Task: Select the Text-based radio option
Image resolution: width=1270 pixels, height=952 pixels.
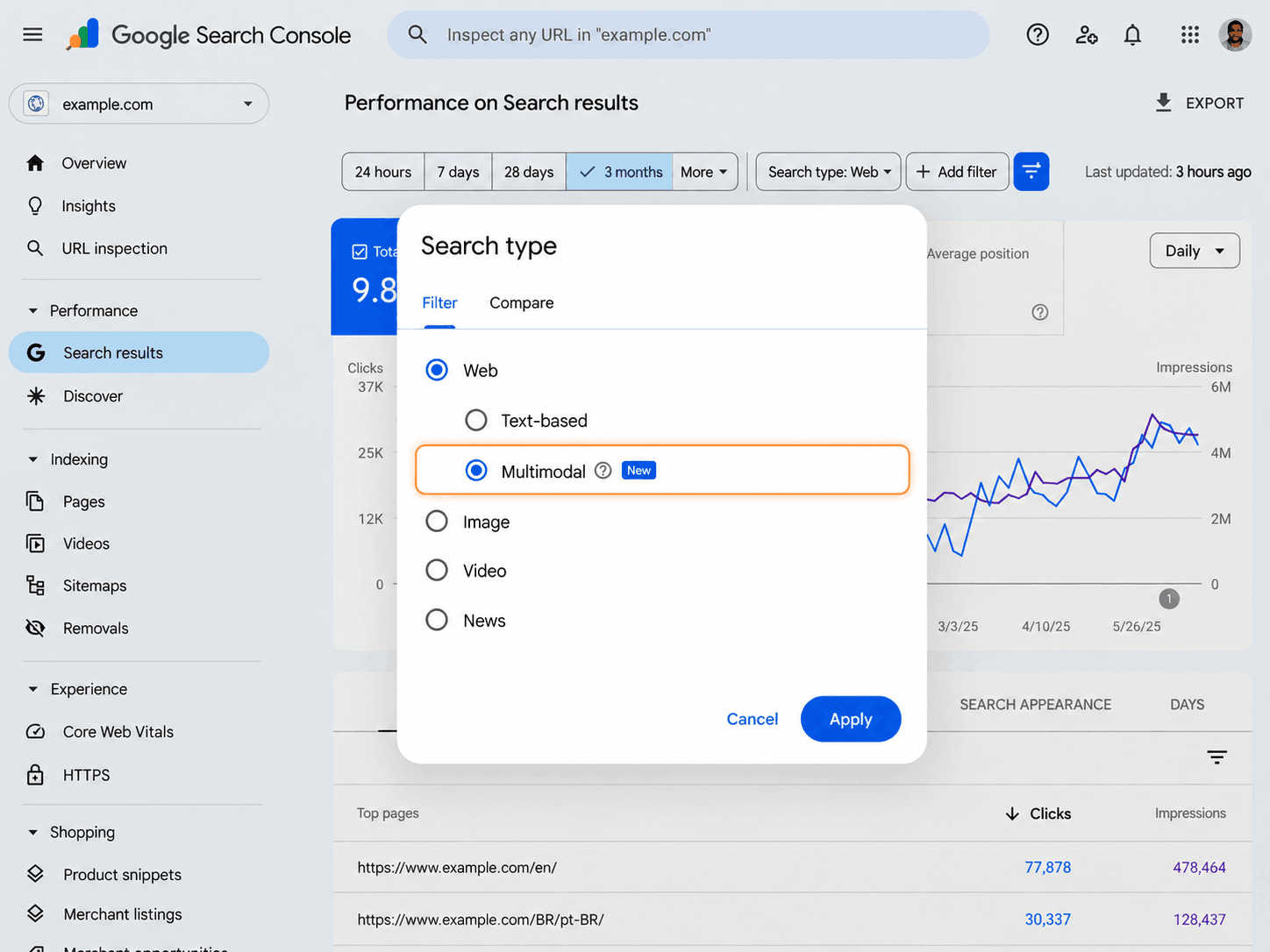Action: coord(476,421)
